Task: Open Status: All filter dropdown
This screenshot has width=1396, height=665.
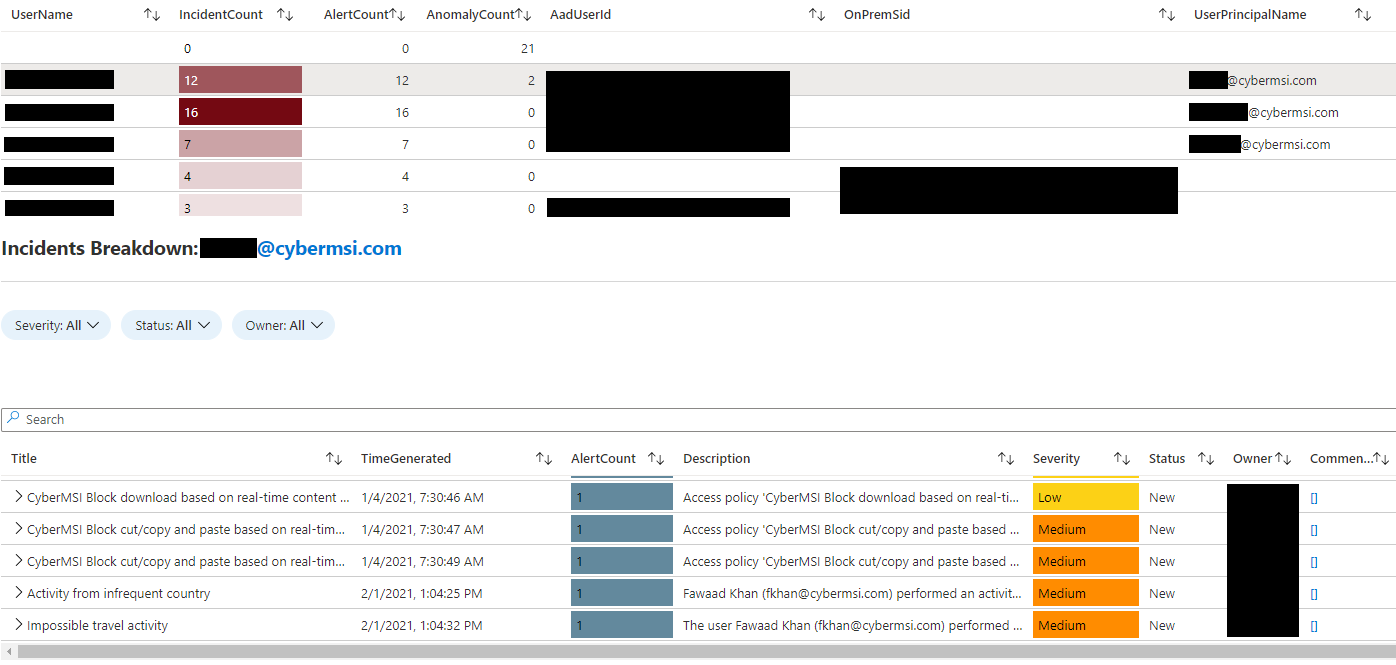Action: (x=171, y=325)
